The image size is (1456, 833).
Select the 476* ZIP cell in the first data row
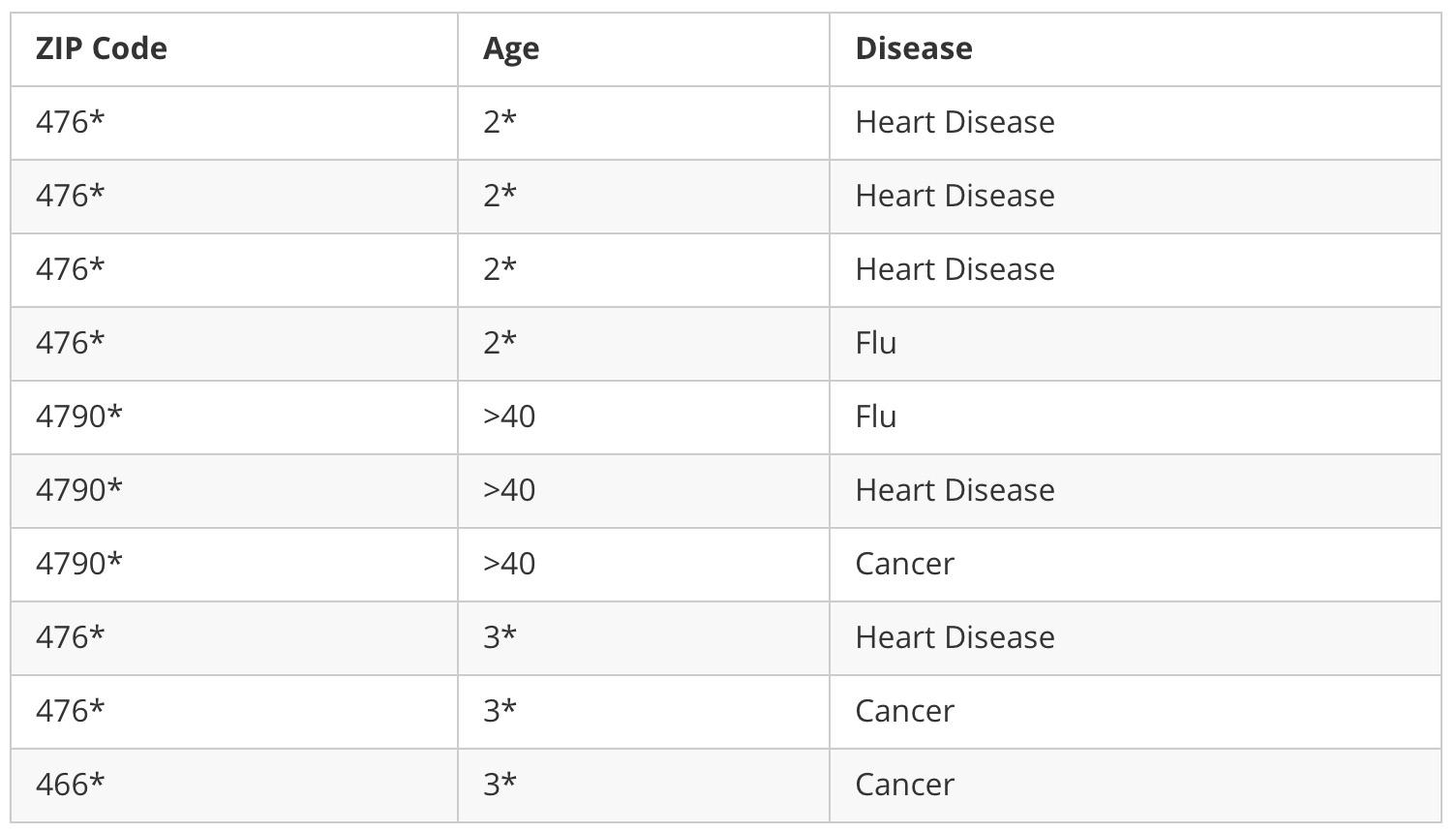70,122
